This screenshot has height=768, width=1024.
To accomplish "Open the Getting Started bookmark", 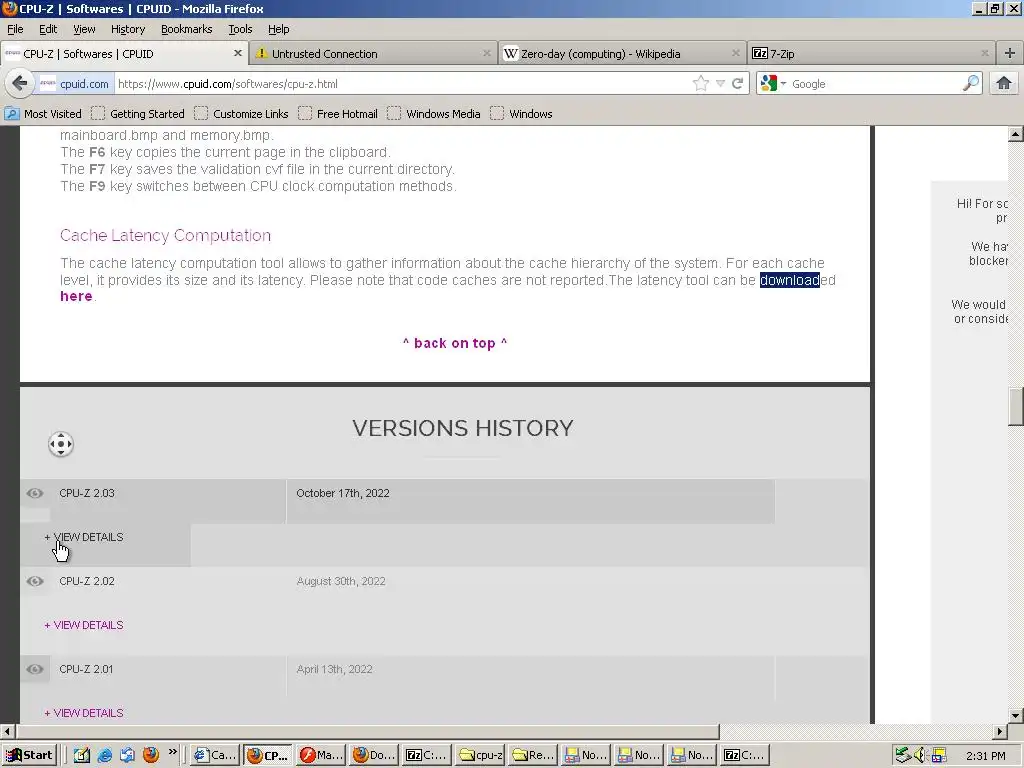I will pyautogui.click(x=138, y=114).
